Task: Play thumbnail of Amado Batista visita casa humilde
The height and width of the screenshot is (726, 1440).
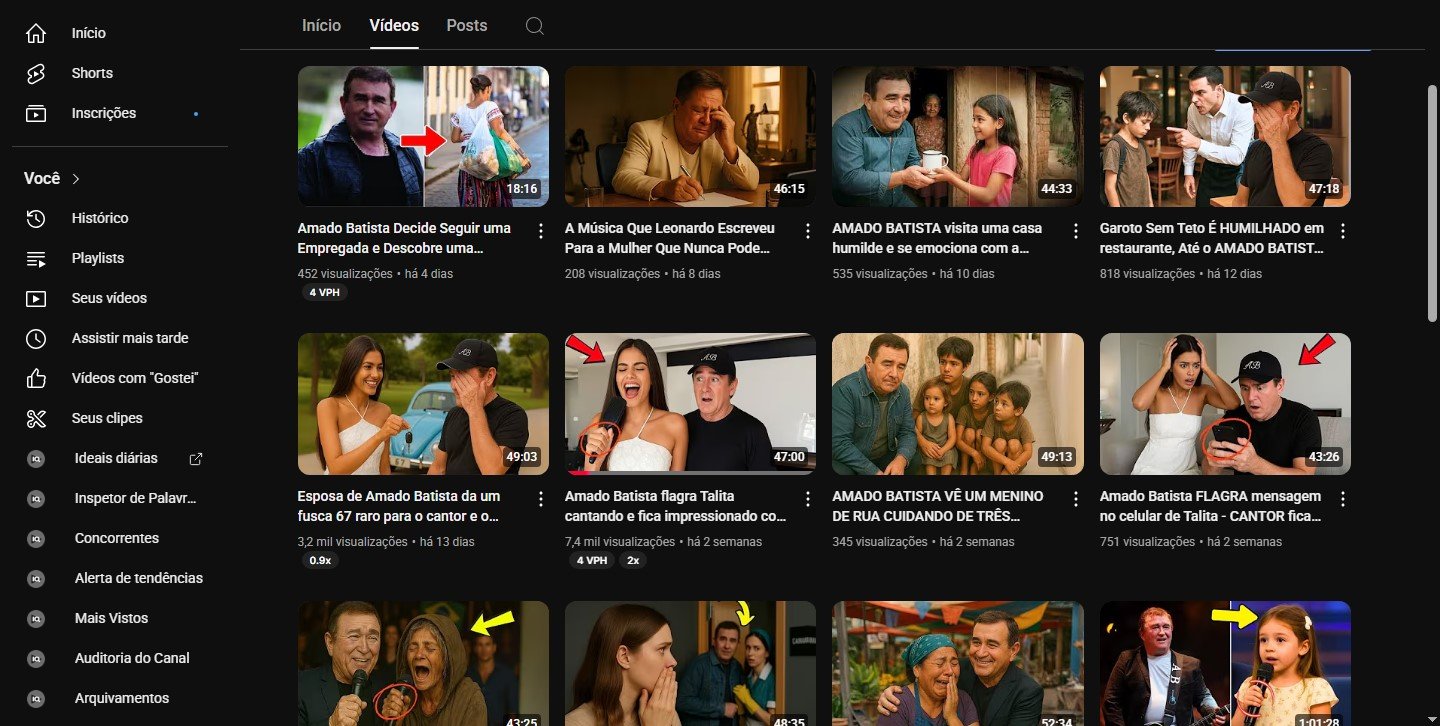Action: pos(957,136)
